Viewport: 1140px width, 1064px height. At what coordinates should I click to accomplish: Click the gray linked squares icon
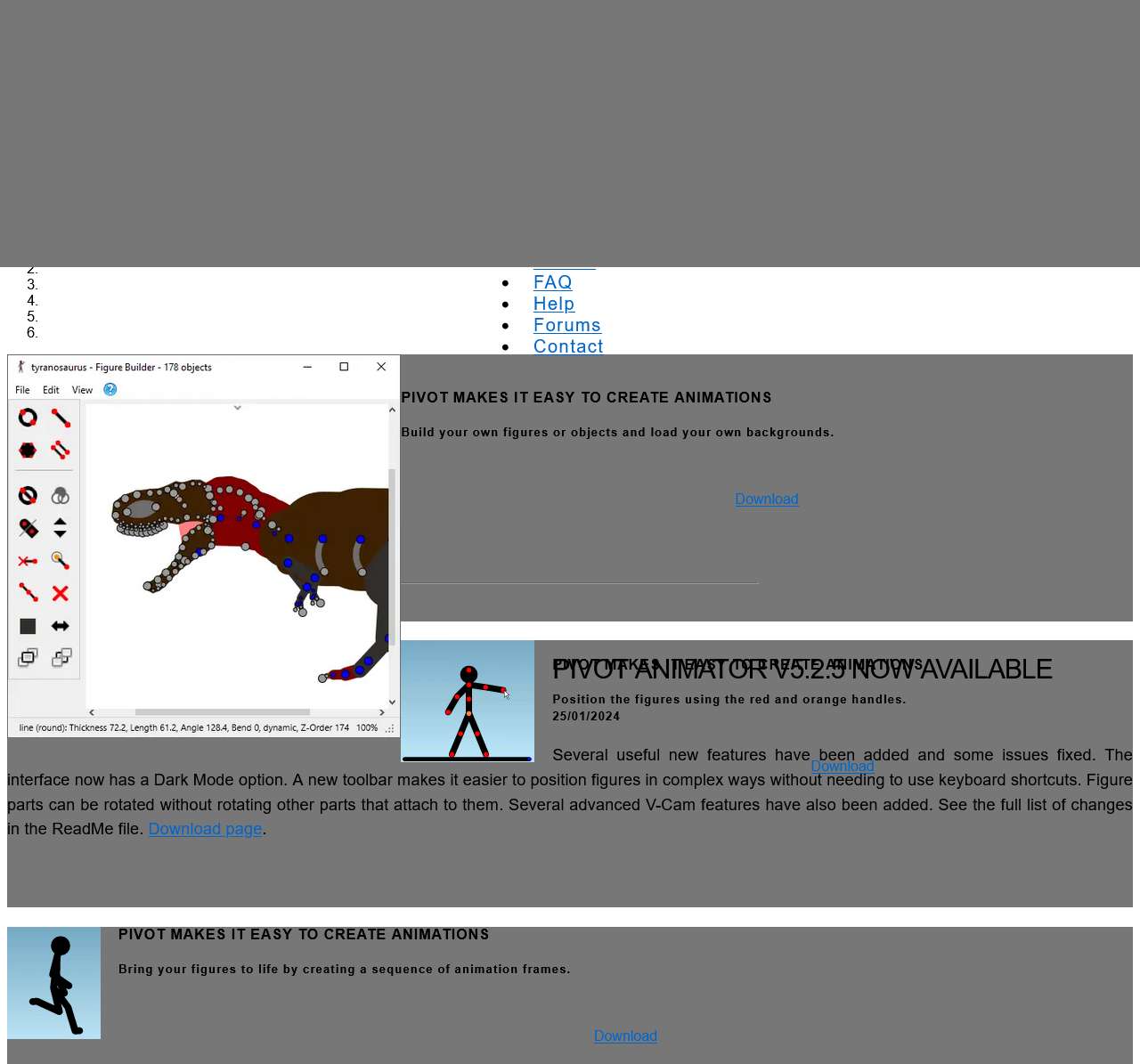pos(61,658)
